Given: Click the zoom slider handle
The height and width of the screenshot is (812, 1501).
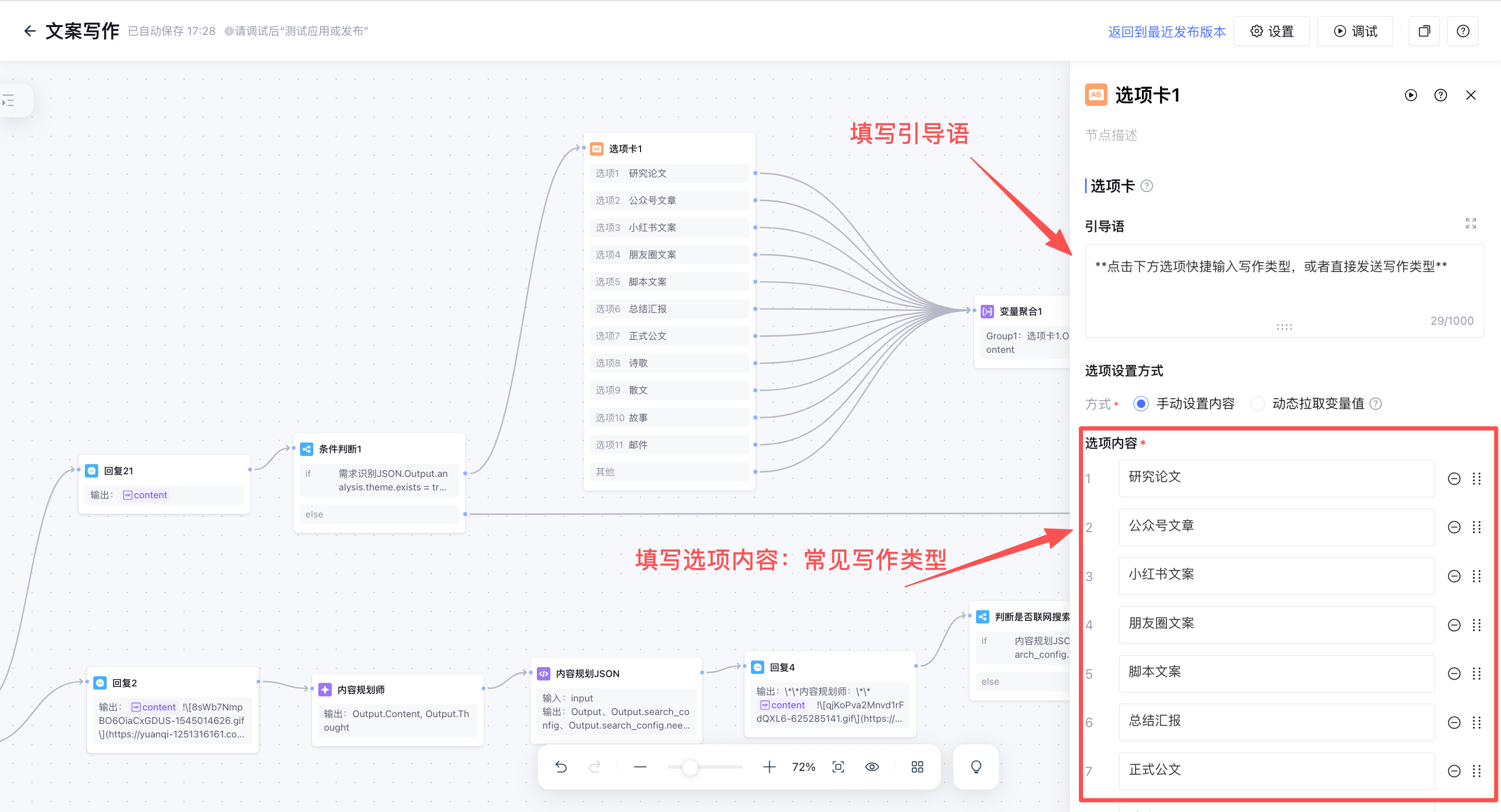Looking at the screenshot, I should (690, 767).
